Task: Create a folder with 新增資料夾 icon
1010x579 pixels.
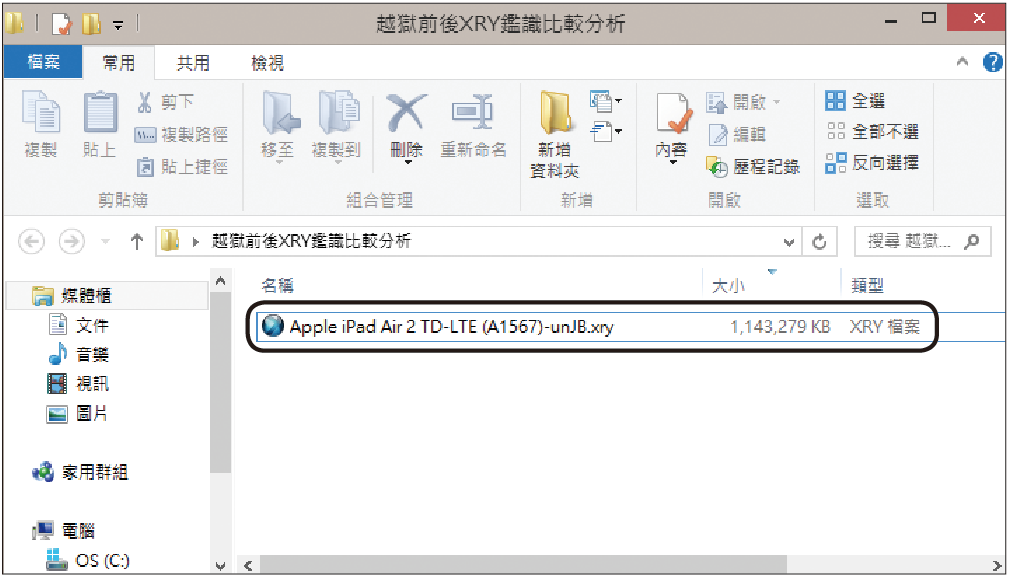Action: tap(555, 113)
